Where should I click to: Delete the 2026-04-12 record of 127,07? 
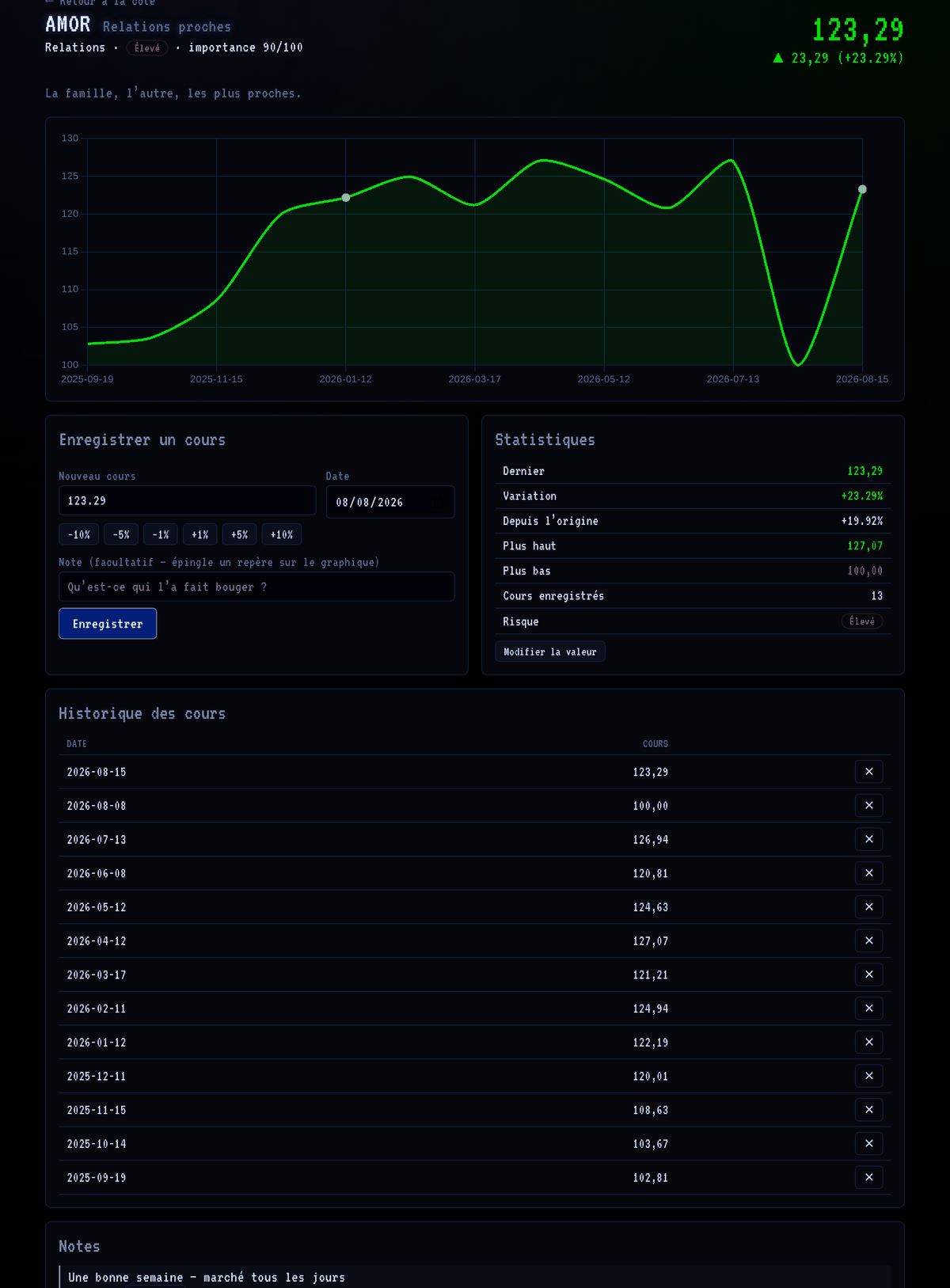coord(868,940)
